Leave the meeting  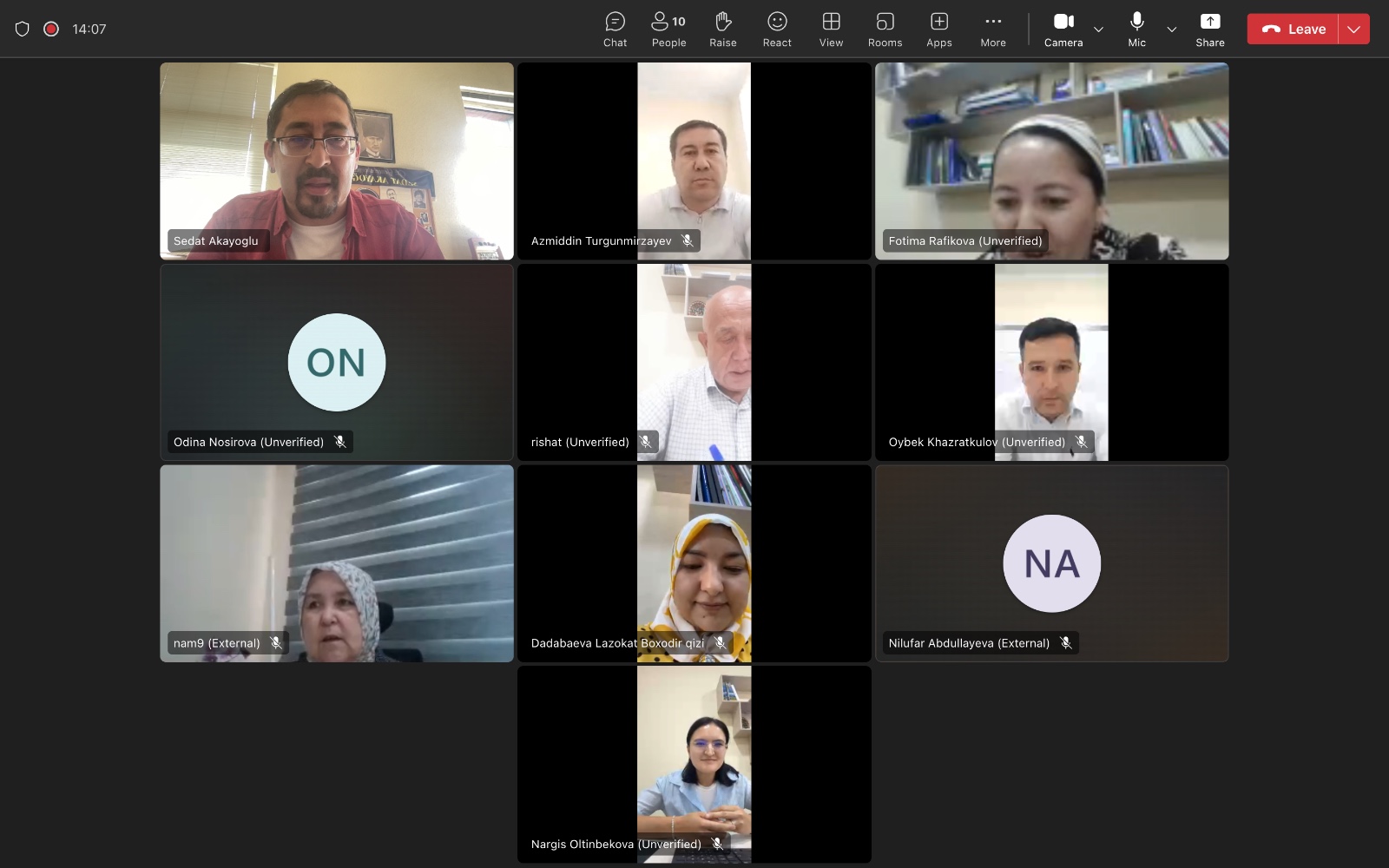tap(1294, 29)
